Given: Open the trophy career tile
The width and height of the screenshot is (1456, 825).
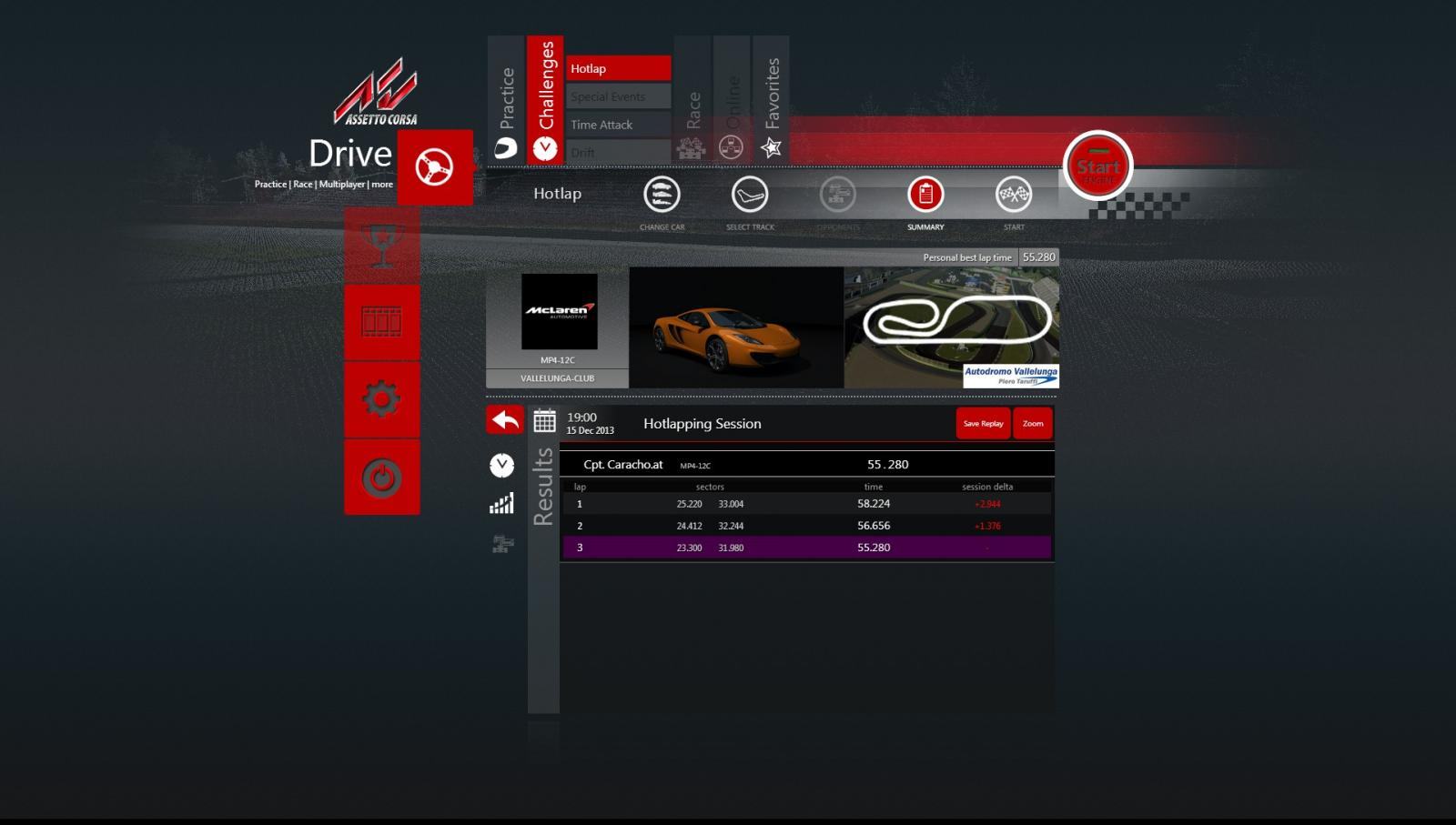Looking at the screenshot, I should [x=382, y=245].
